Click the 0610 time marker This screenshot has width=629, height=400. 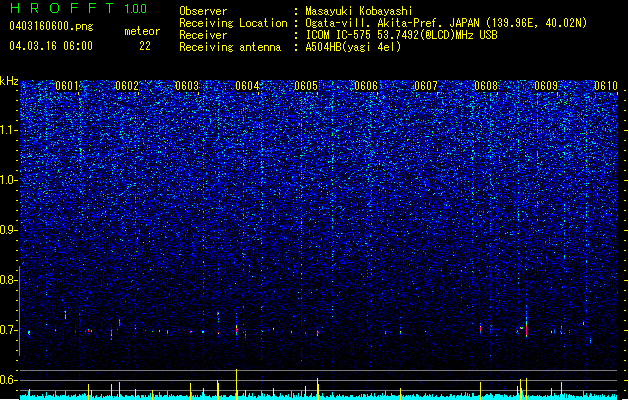pyautogui.click(x=606, y=86)
